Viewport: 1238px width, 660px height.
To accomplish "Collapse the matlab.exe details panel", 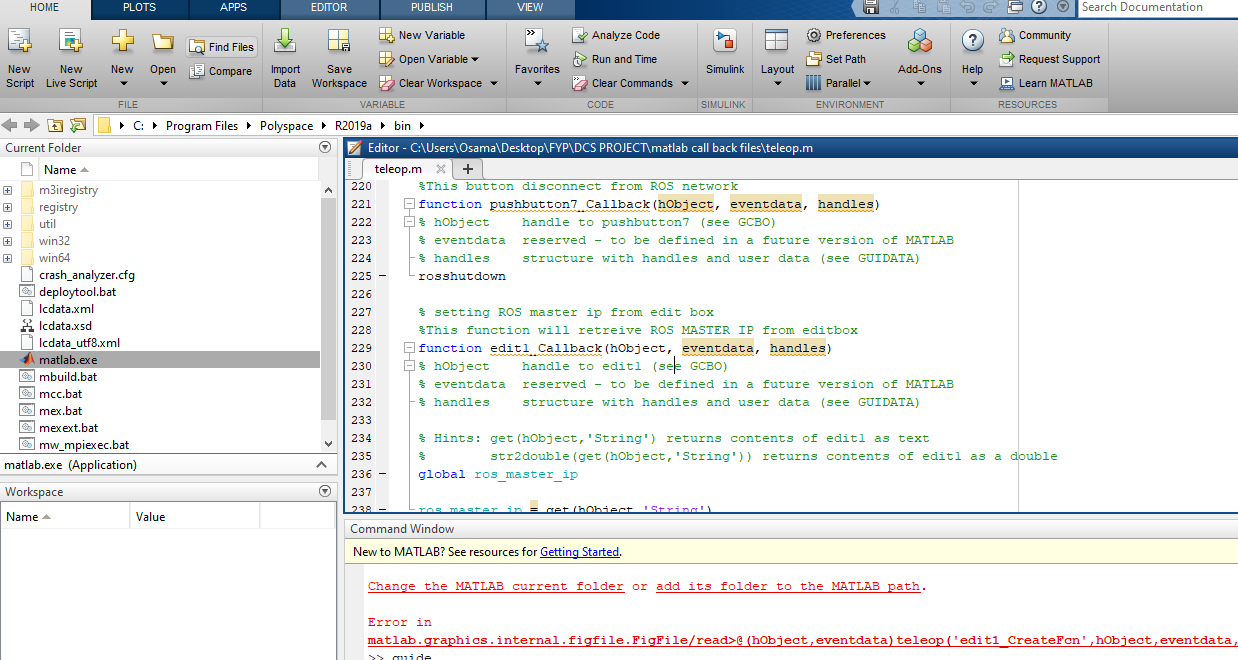I will (321, 465).
